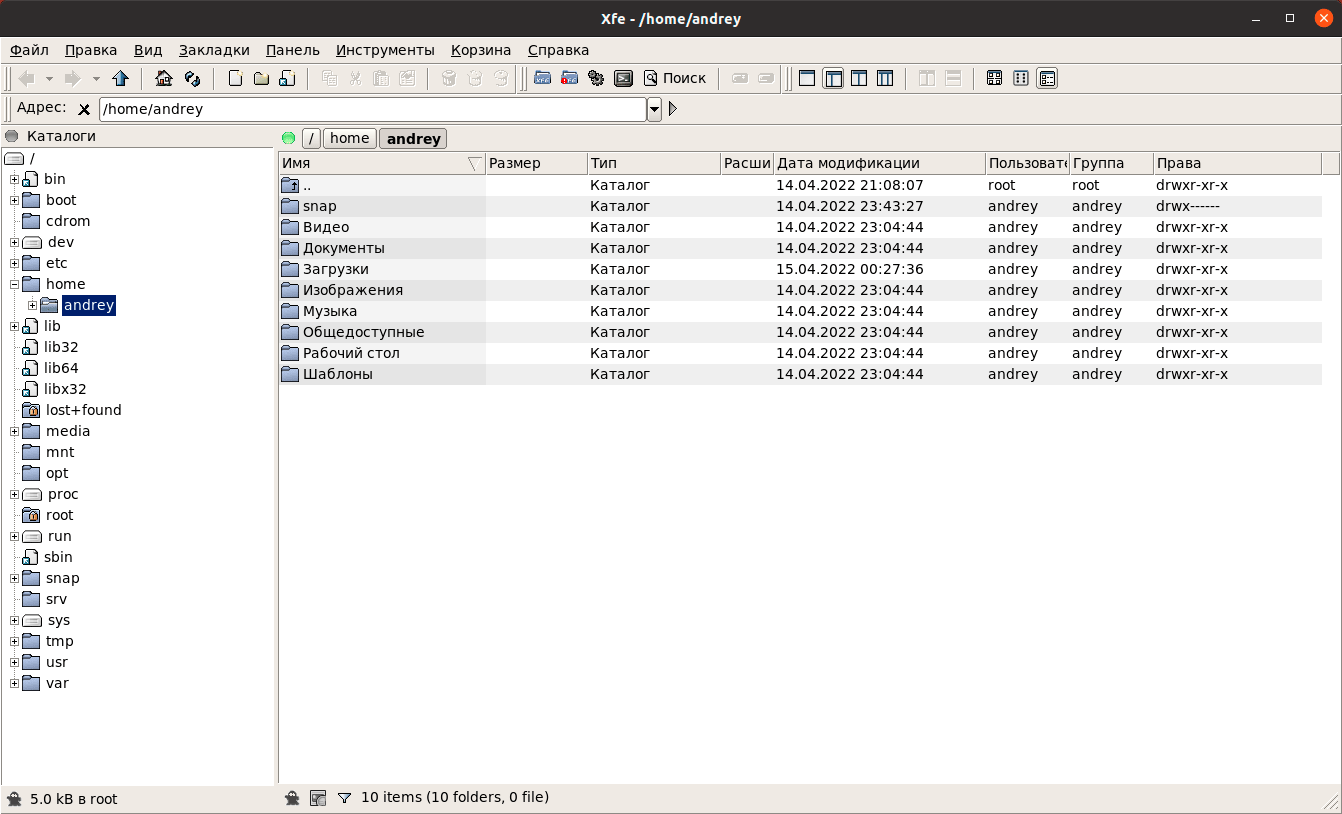This screenshot has width=1342, height=814.
Task: Open the terminal toolbar icon
Action: point(623,78)
